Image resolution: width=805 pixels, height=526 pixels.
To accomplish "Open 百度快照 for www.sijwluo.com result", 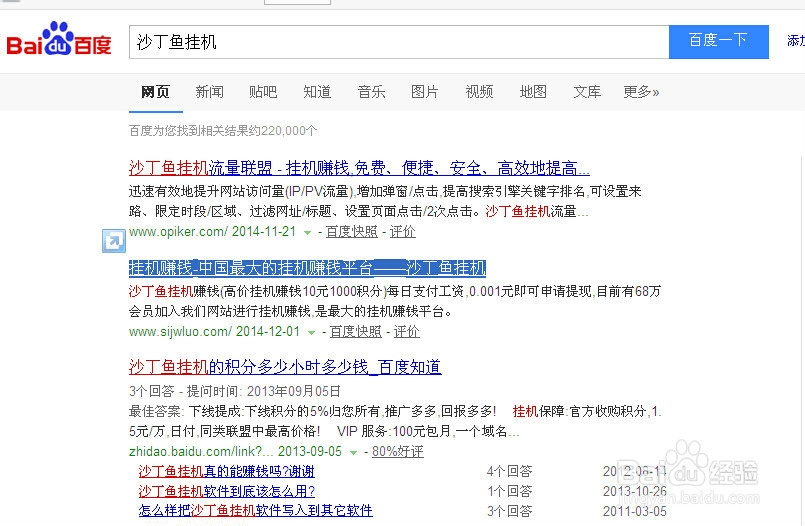I will tap(356, 332).
